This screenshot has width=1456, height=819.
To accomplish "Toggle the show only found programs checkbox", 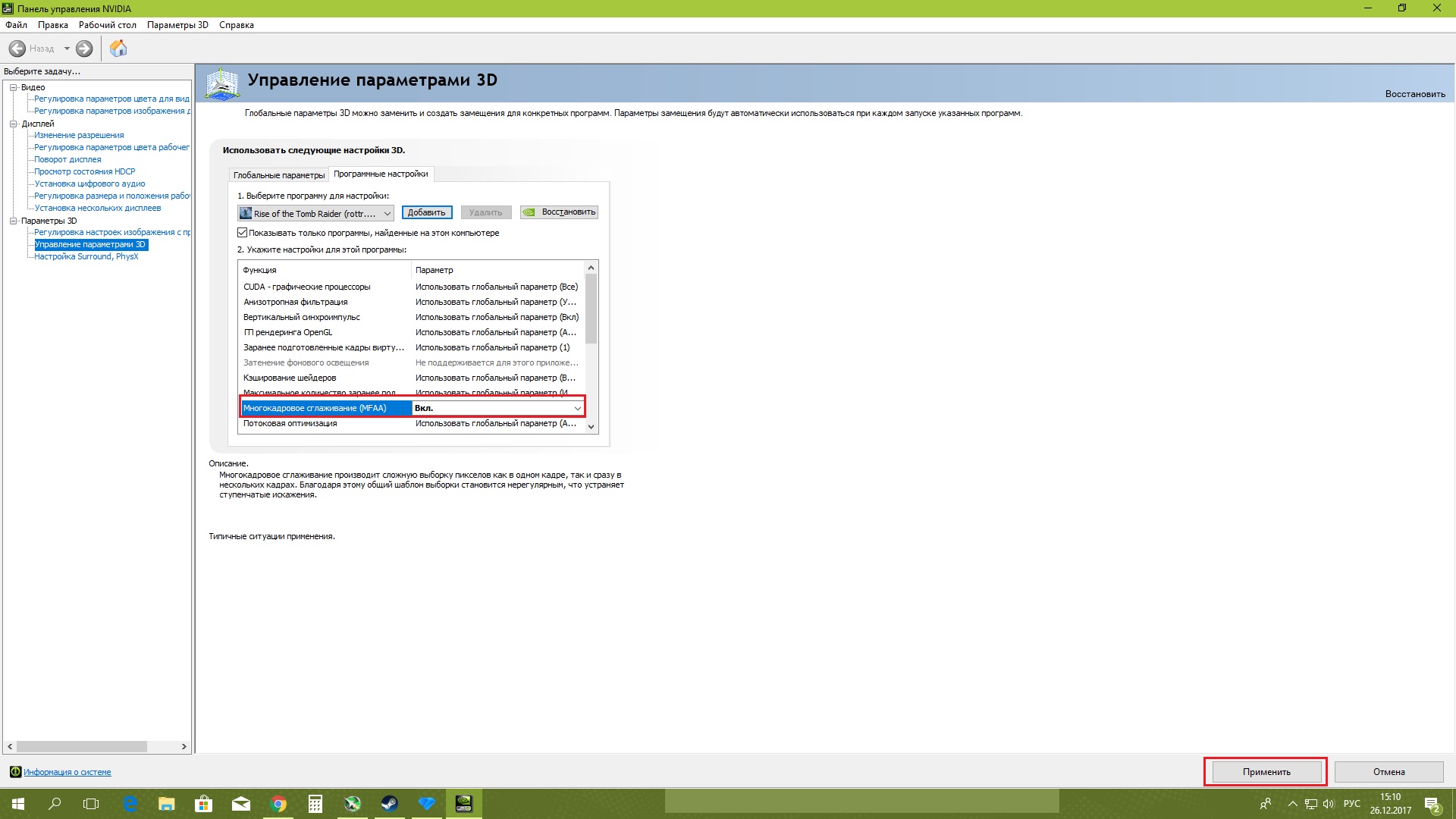I will (243, 233).
